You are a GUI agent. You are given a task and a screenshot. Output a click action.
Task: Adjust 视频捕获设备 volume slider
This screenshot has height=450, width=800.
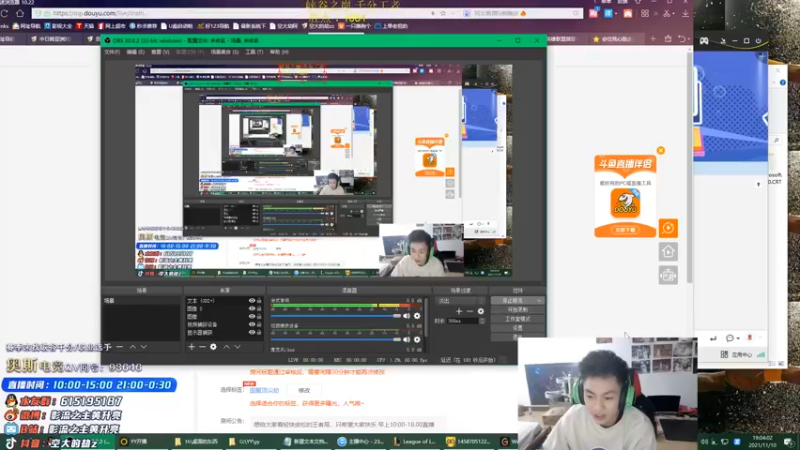pyautogui.click(x=336, y=339)
